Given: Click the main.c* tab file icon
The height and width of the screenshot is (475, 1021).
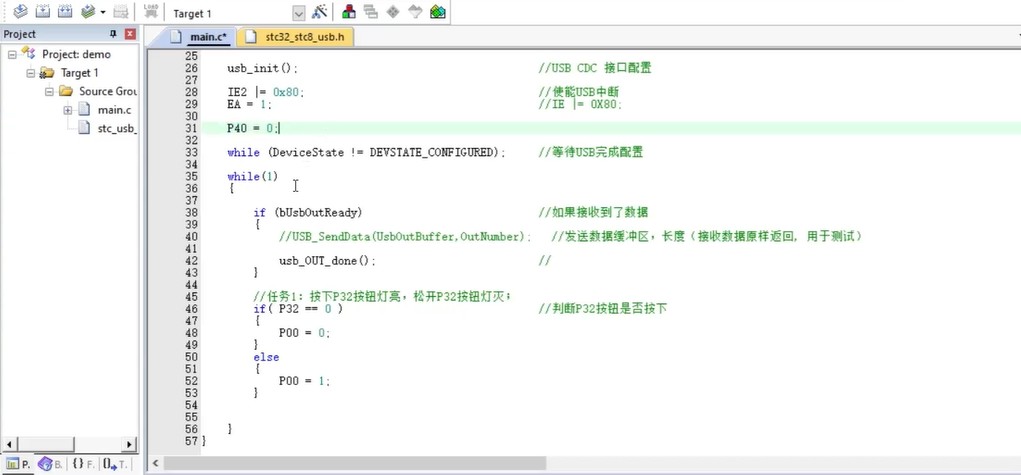Looking at the screenshot, I should (175, 36).
